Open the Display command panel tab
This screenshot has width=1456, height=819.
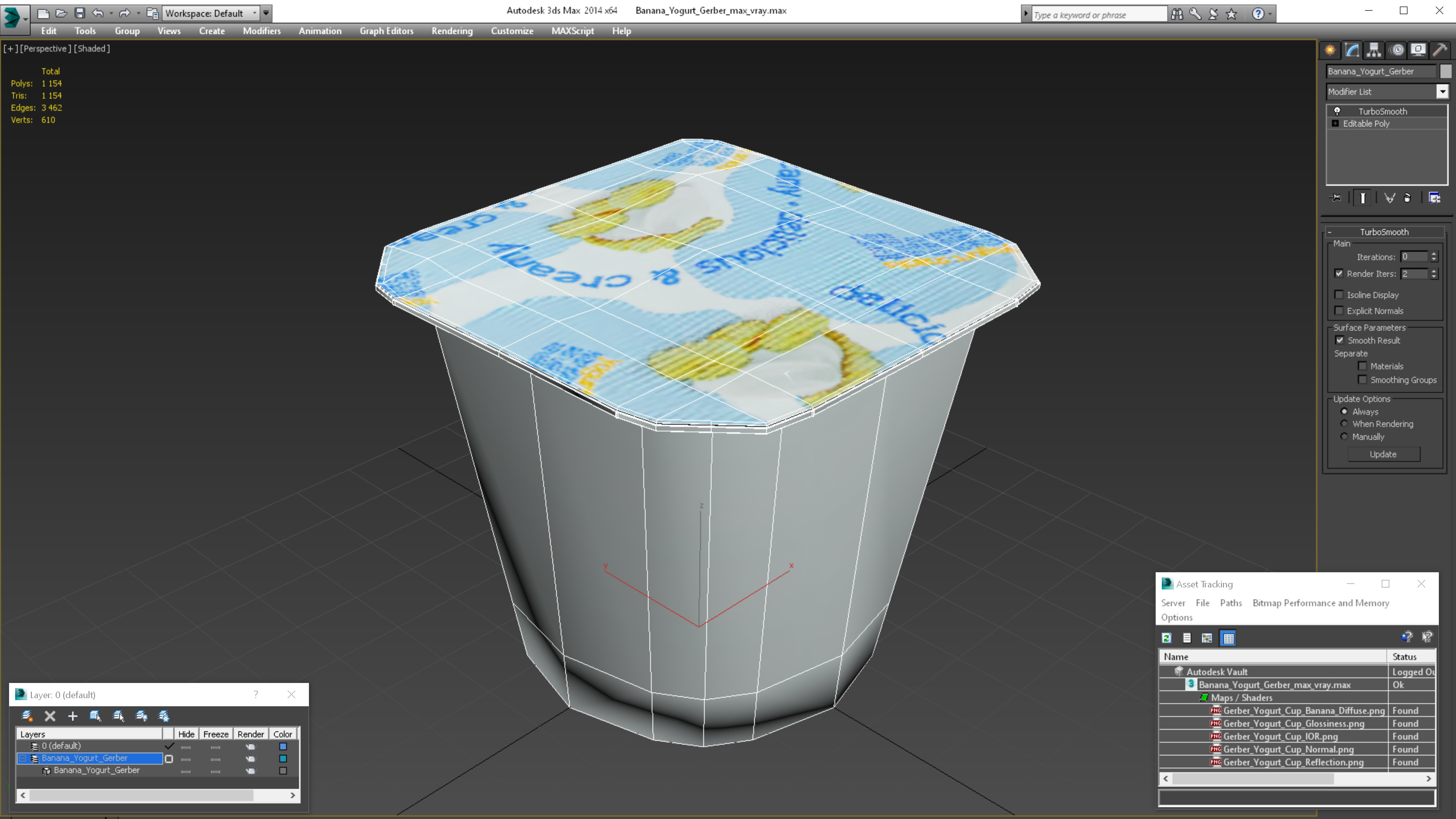click(x=1418, y=51)
